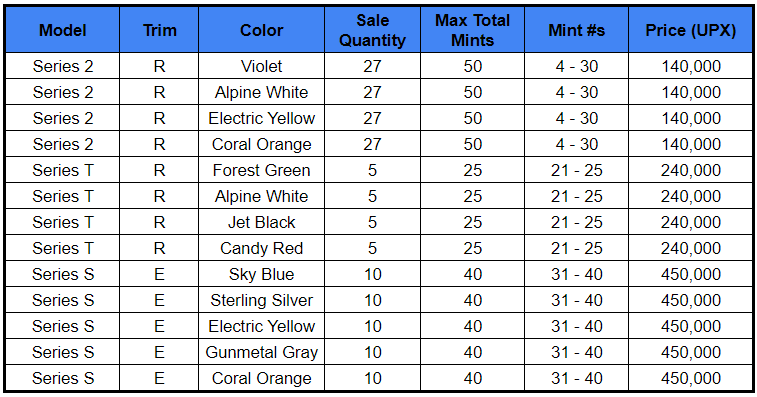Click mint range 21 - 25 in Forest Green row

coord(576,170)
